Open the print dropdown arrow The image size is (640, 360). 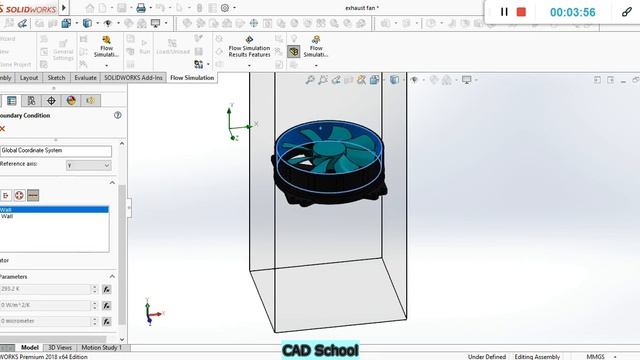[150, 7]
